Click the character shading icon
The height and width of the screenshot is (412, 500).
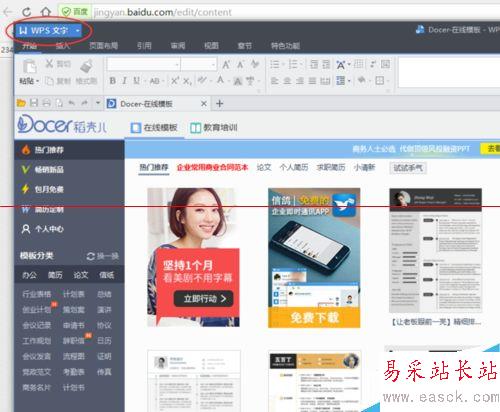[237, 81]
